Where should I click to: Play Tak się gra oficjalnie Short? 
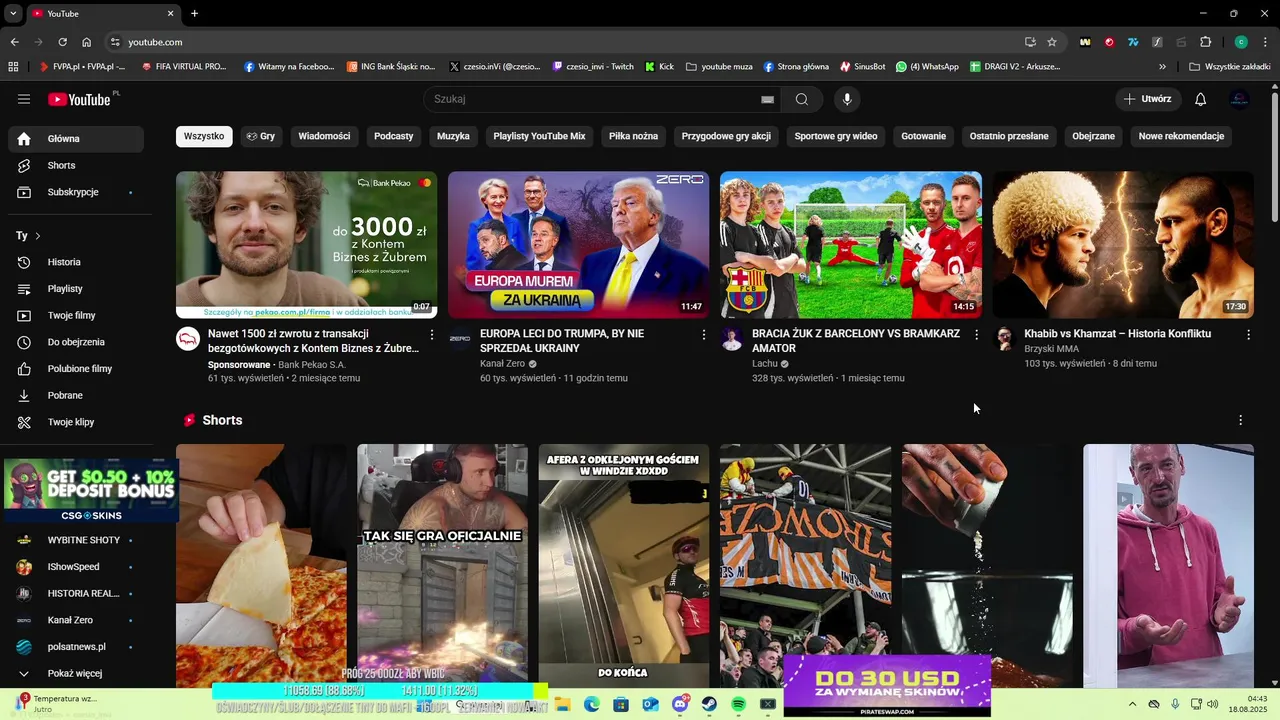[x=442, y=566]
